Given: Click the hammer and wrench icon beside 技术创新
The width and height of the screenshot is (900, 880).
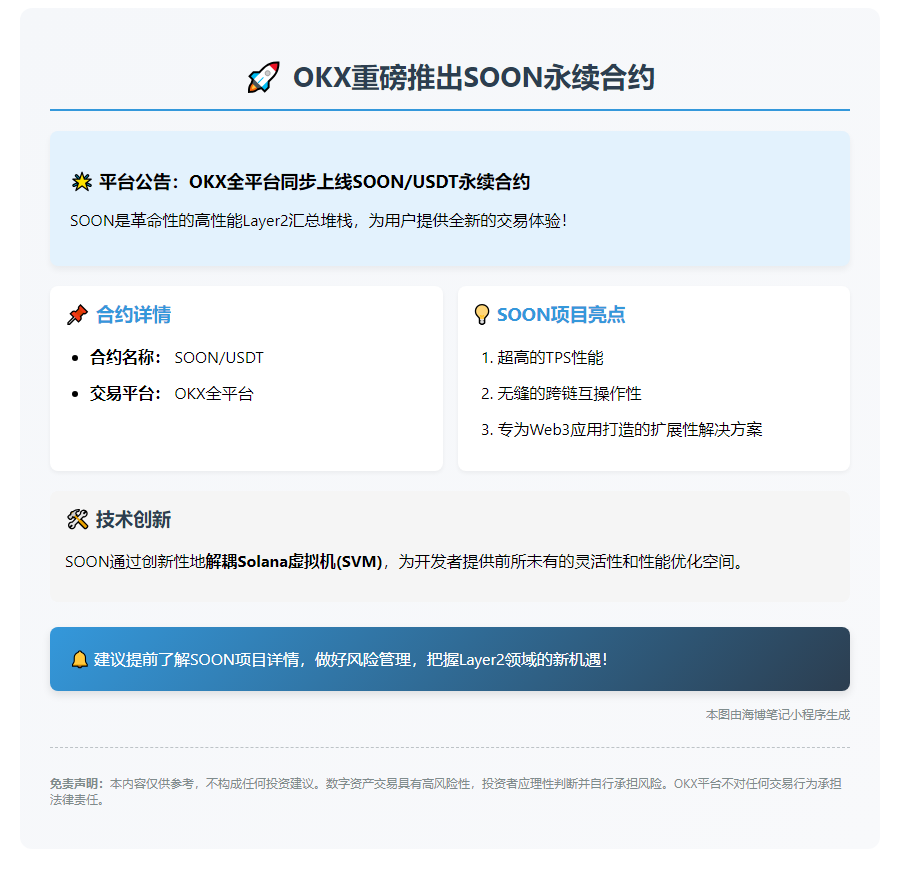Looking at the screenshot, I should click(x=77, y=520).
